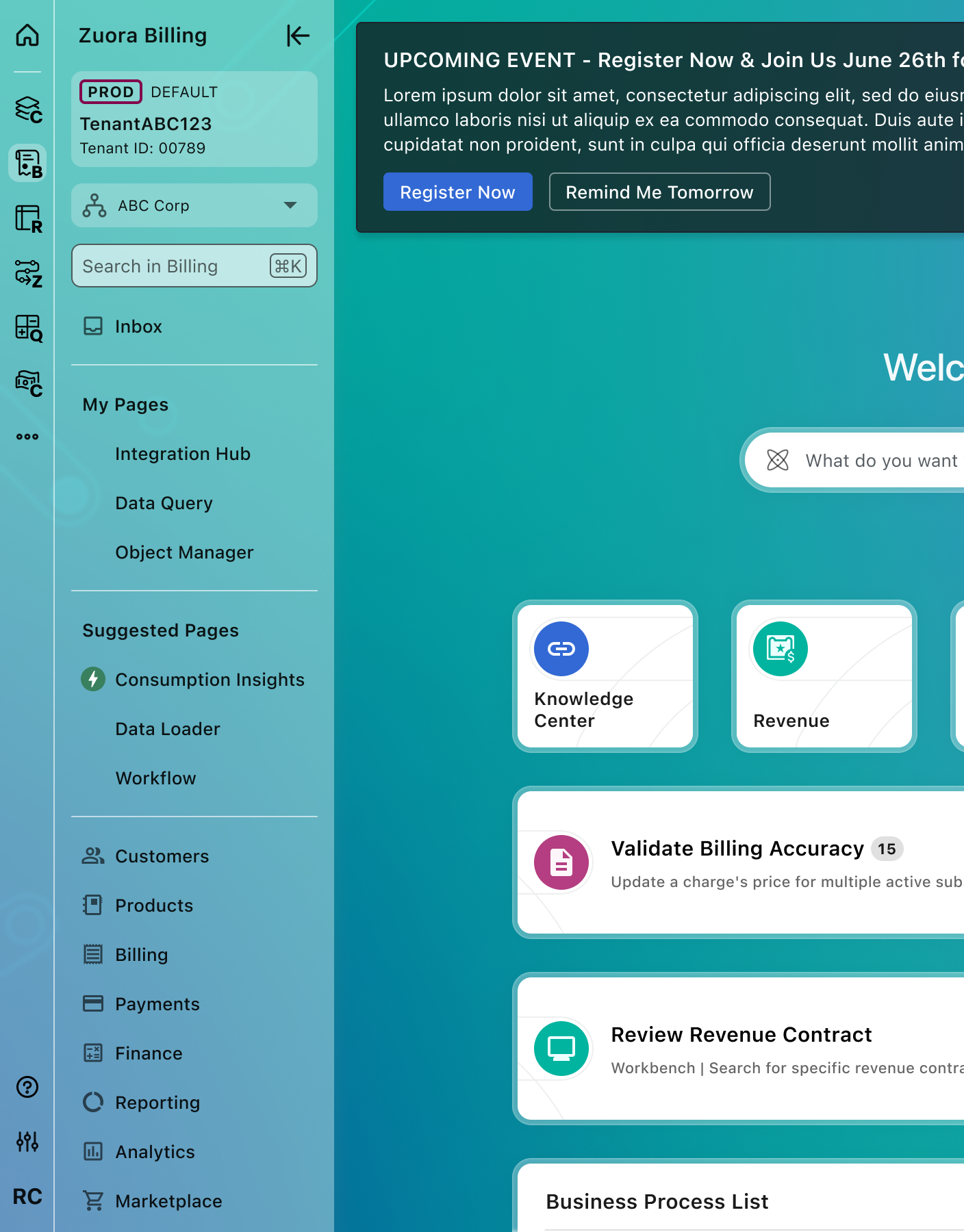Click the more apps ellipsis icon
Viewport: 964px width, 1232px height.
(27, 437)
